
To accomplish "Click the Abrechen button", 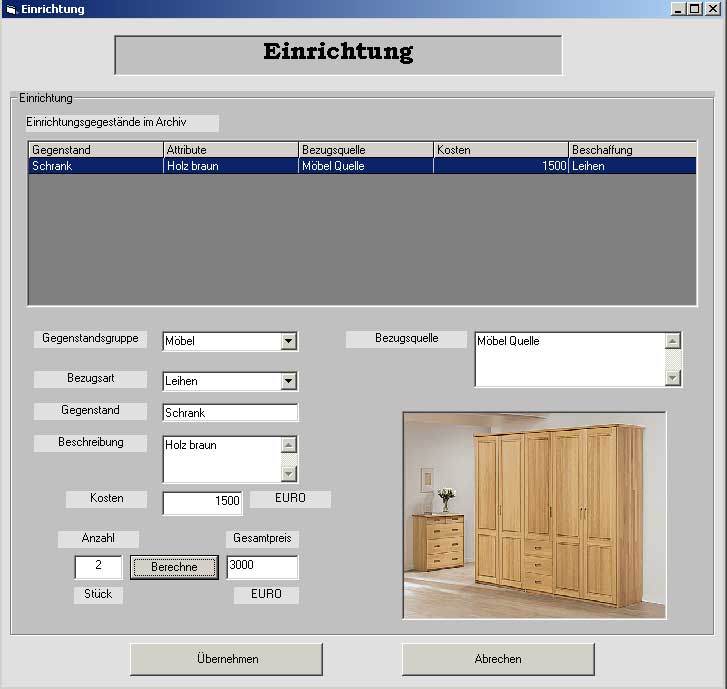I will tap(498, 659).
